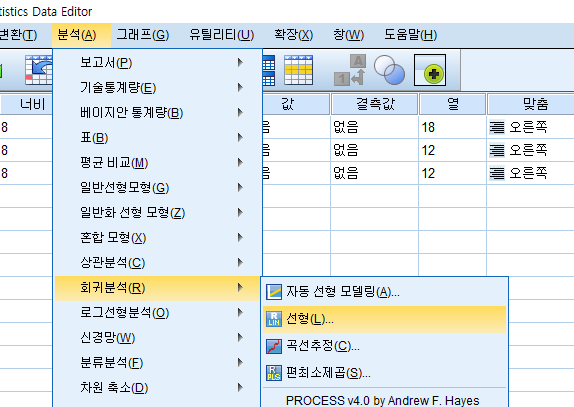Expand the 표(B) submenu
Image resolution: width=574 pixels, height=407 pixels.
pyautogui.click(x=157, y=138)
